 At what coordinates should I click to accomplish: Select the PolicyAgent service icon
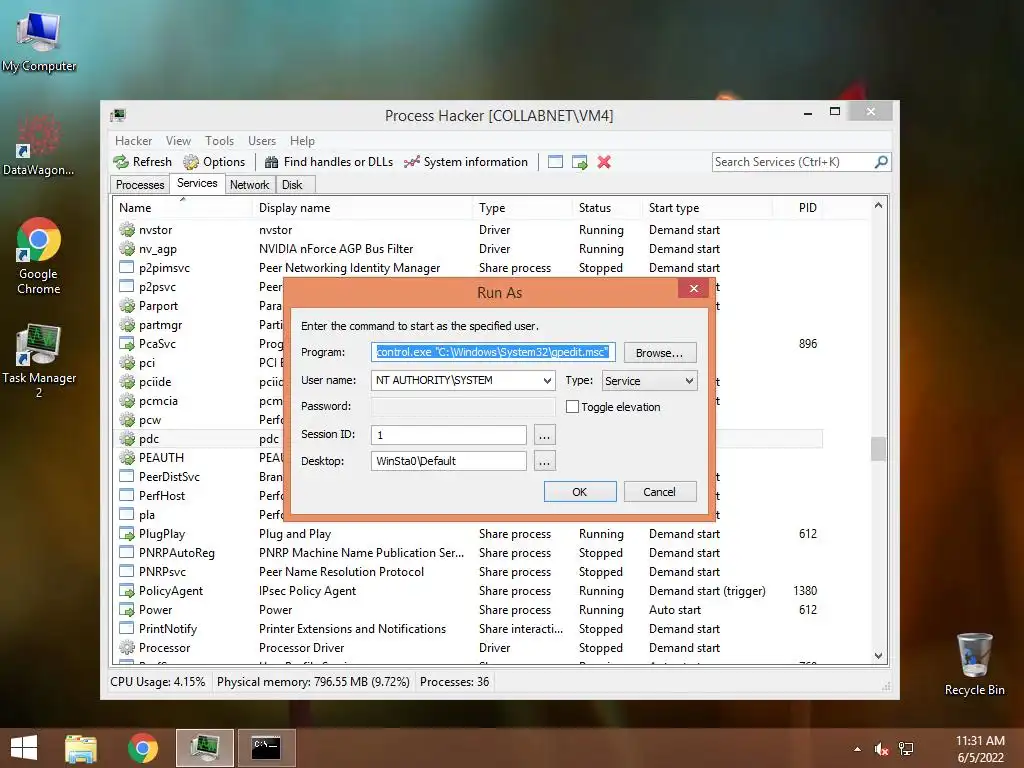click(127, 590)
